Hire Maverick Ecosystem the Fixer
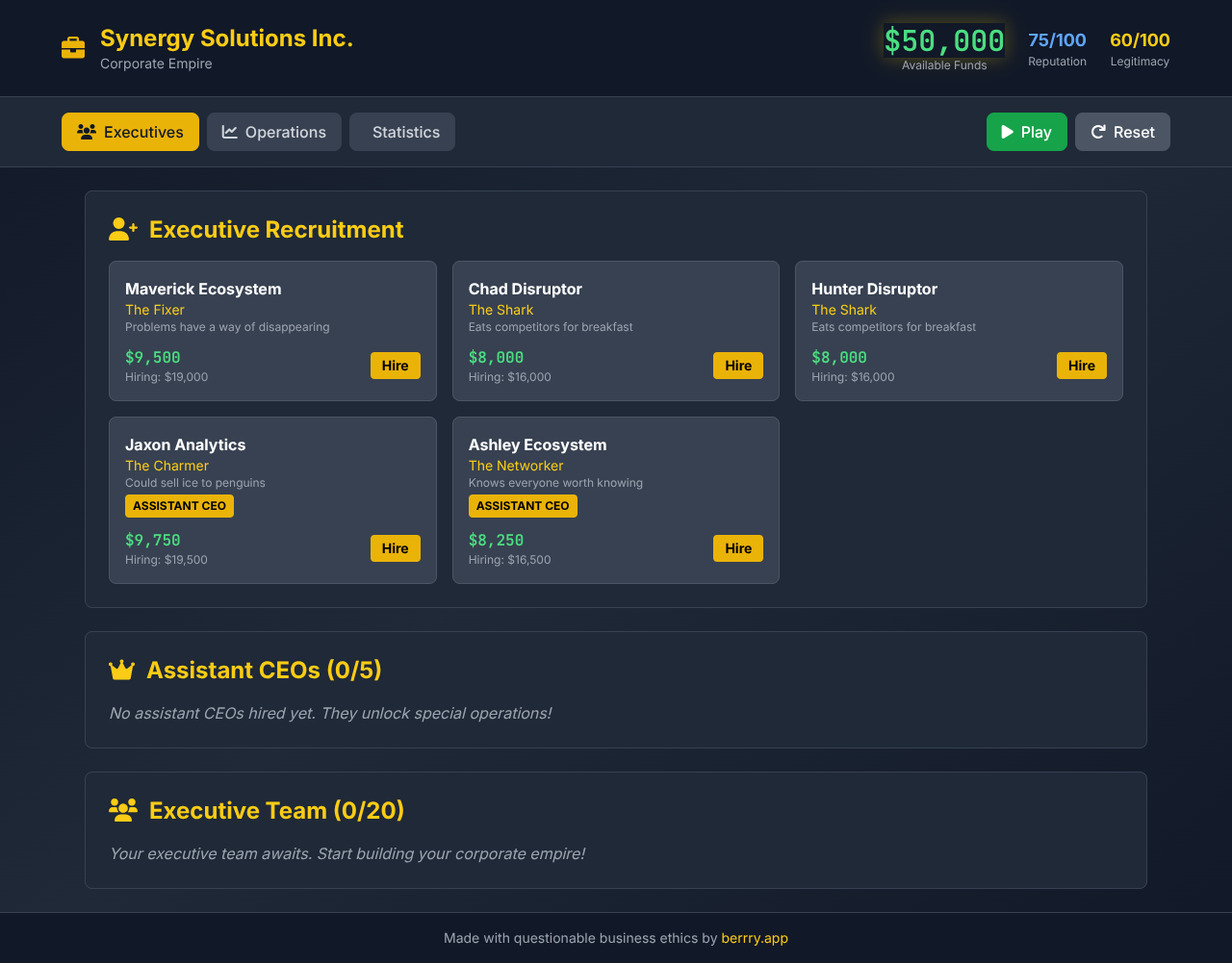The image size is (1232, 963). tap(395, 366)
